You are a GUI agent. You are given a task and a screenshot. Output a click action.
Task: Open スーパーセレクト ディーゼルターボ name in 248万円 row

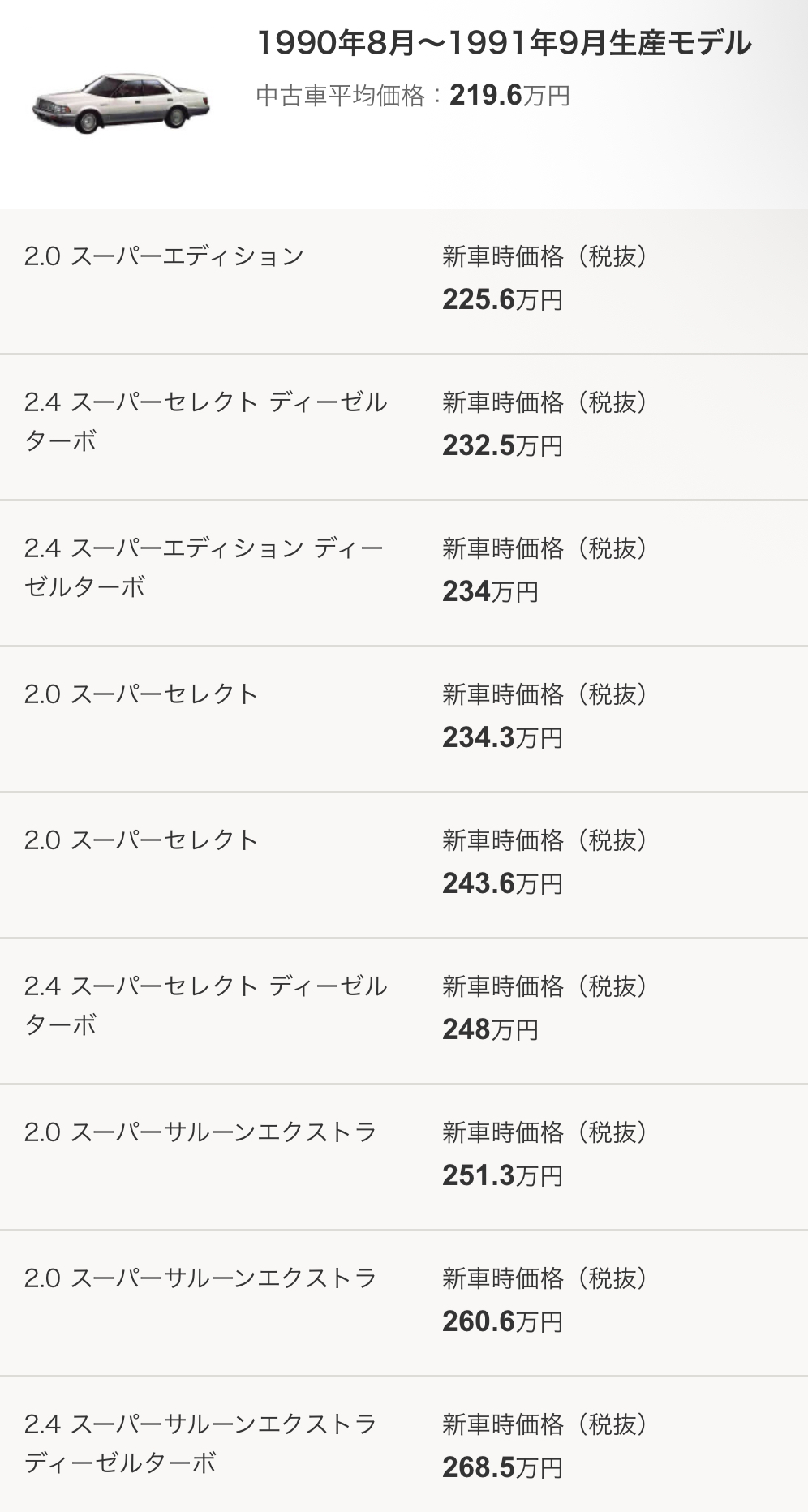click(x=206, y=1005)
